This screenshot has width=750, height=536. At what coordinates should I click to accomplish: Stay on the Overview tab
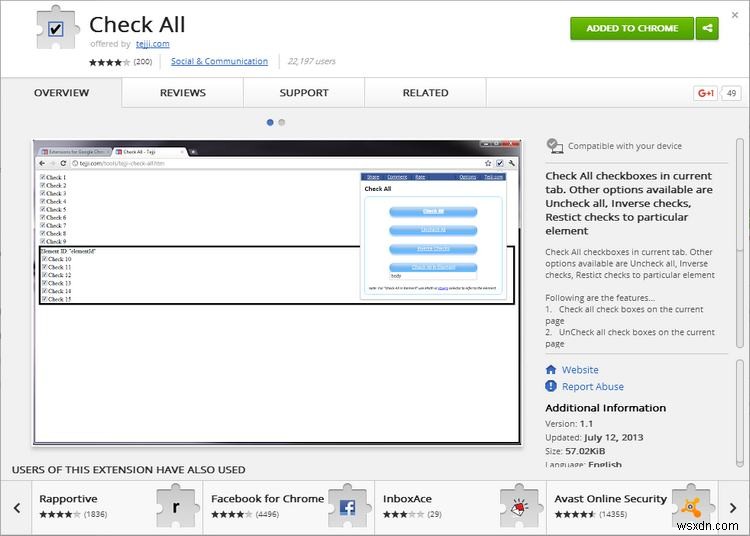(x=61, y=93)
